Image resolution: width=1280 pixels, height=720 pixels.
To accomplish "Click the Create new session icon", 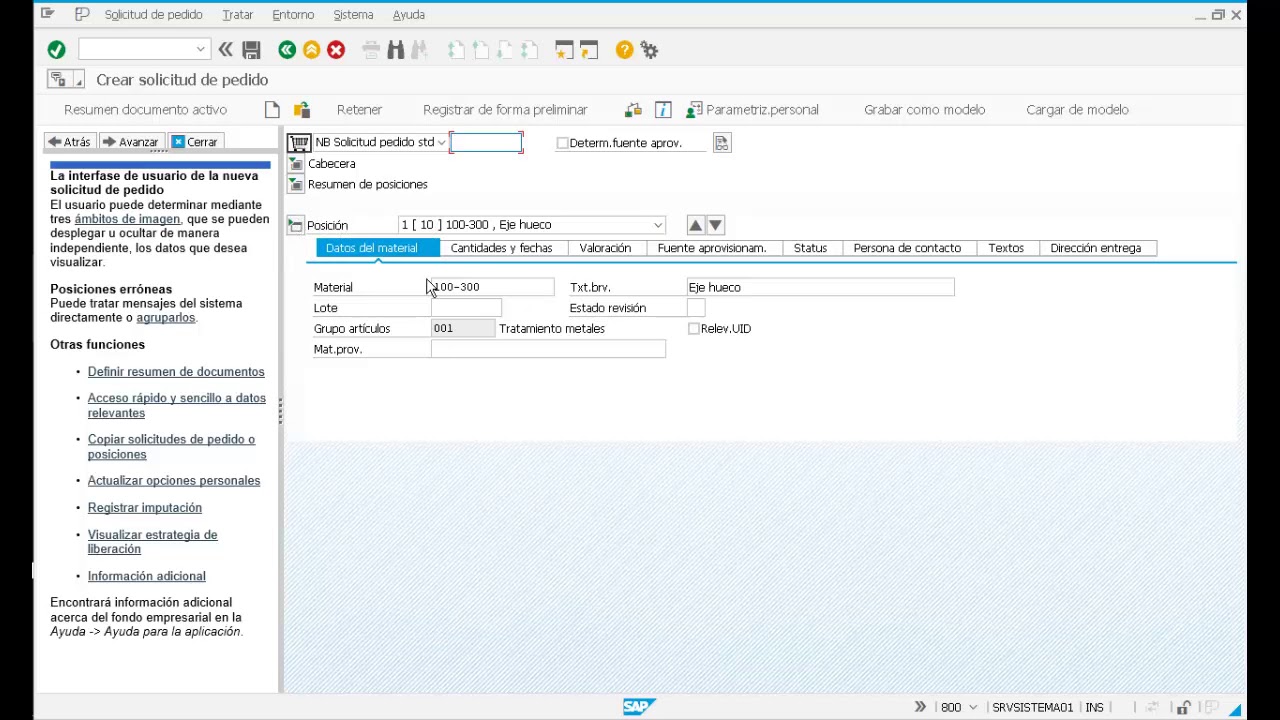I will [564, 50].
